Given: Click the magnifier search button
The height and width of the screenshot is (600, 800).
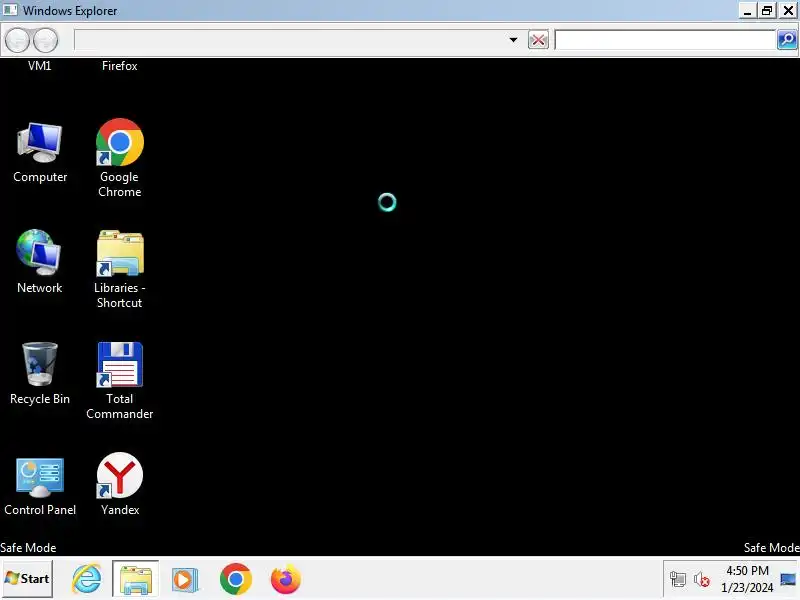Looking at the screenshot, I should 787,40.
